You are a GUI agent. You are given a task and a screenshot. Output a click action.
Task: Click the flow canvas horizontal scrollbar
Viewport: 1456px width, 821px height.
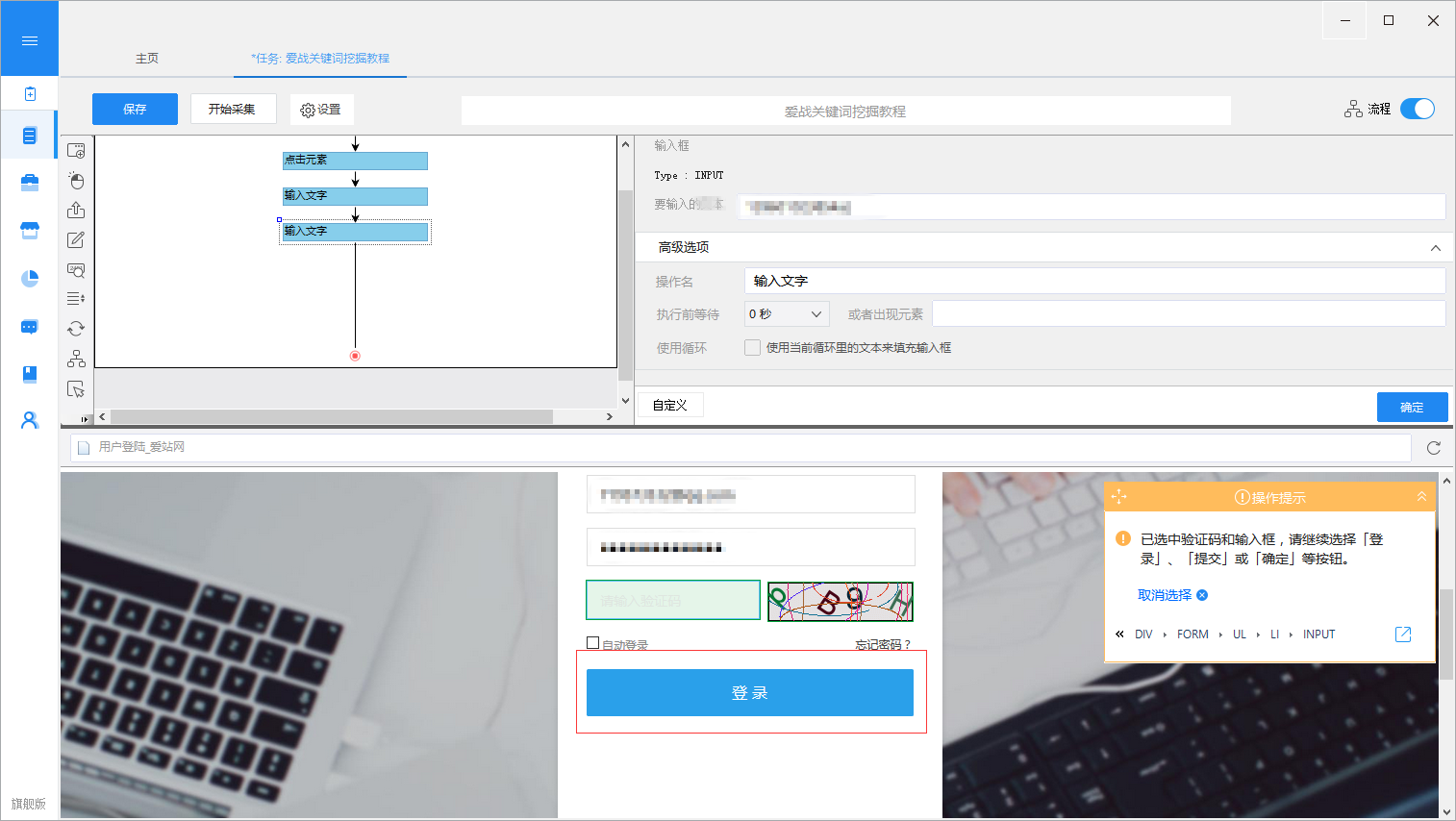point(332,417)
